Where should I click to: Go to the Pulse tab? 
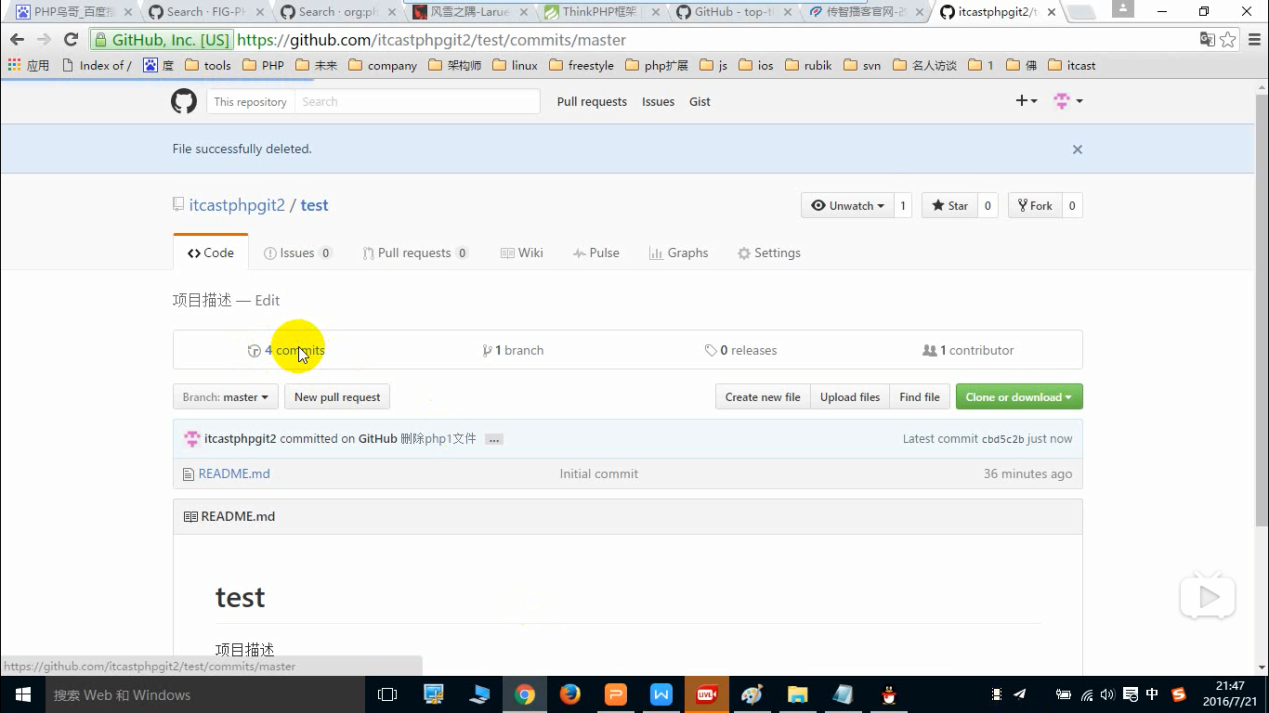point(596,253)
